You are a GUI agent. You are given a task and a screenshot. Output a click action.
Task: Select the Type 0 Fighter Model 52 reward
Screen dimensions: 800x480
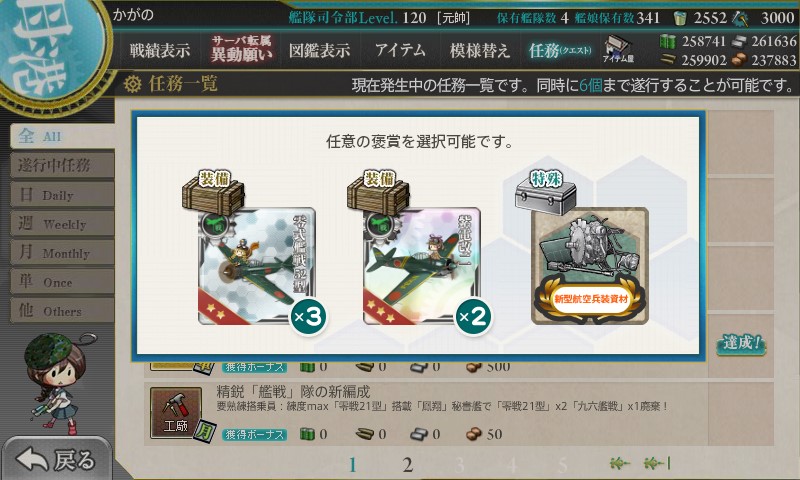coord(257,266)
